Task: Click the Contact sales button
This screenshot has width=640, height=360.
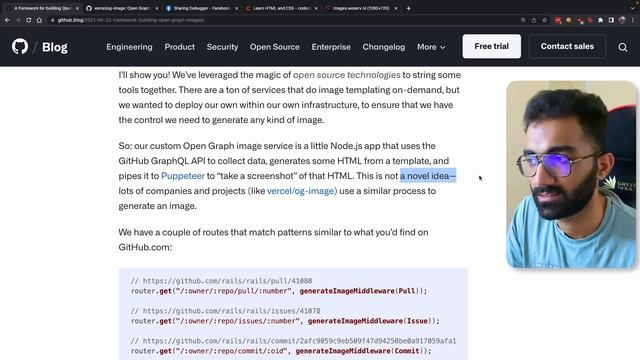Action: 567,47
